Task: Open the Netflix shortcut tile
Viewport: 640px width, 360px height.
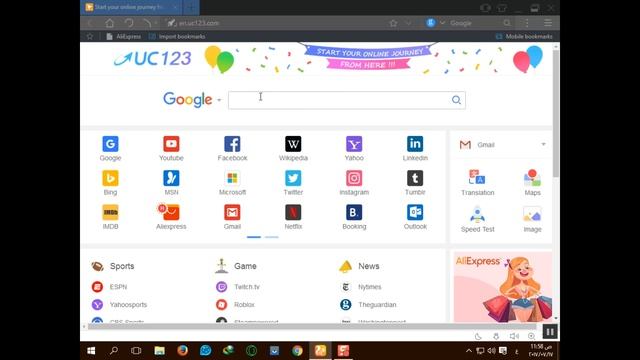Action: pyautogui.click(x=293, y=217)
